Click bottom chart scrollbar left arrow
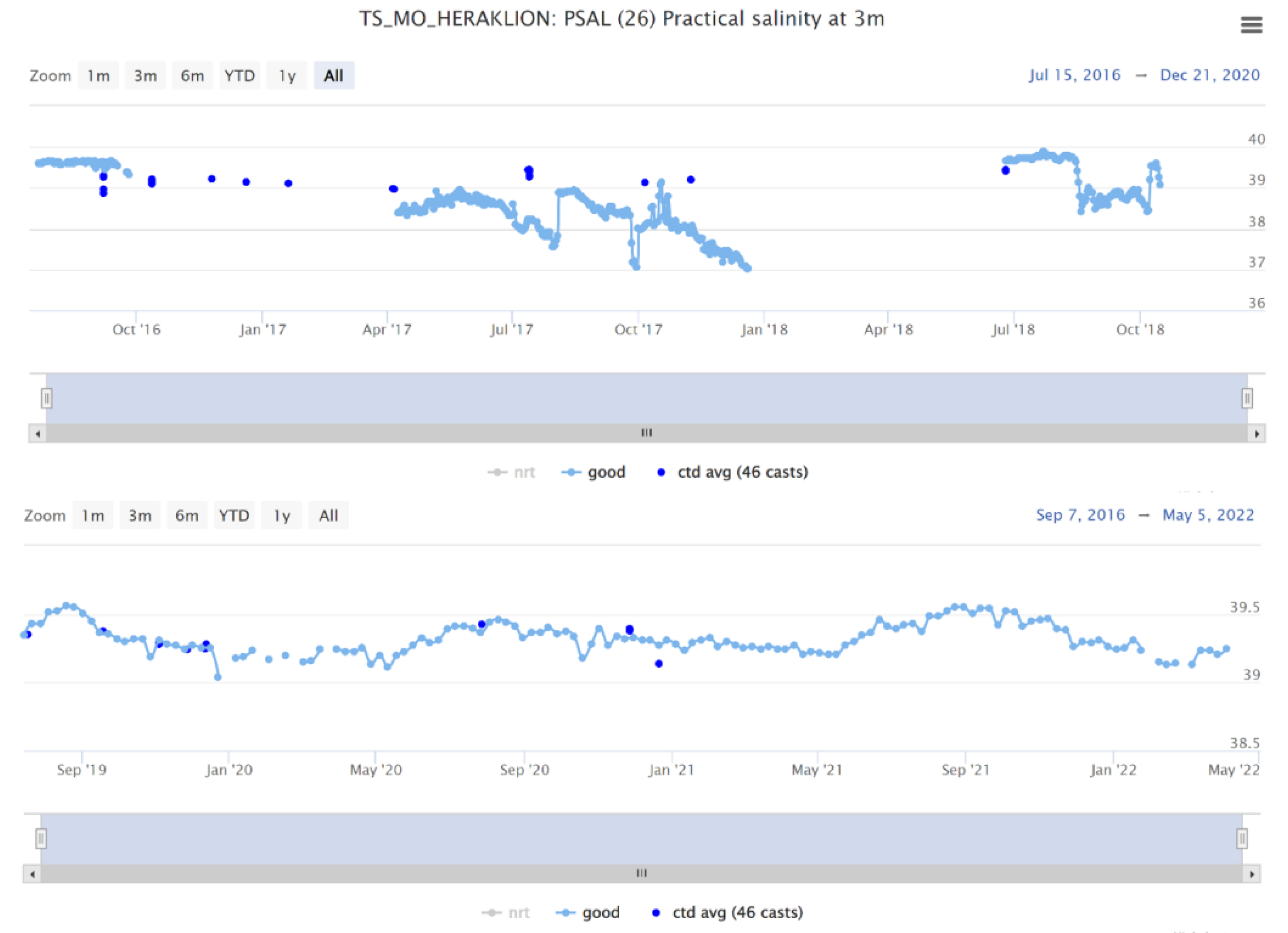 click(32, 874)
